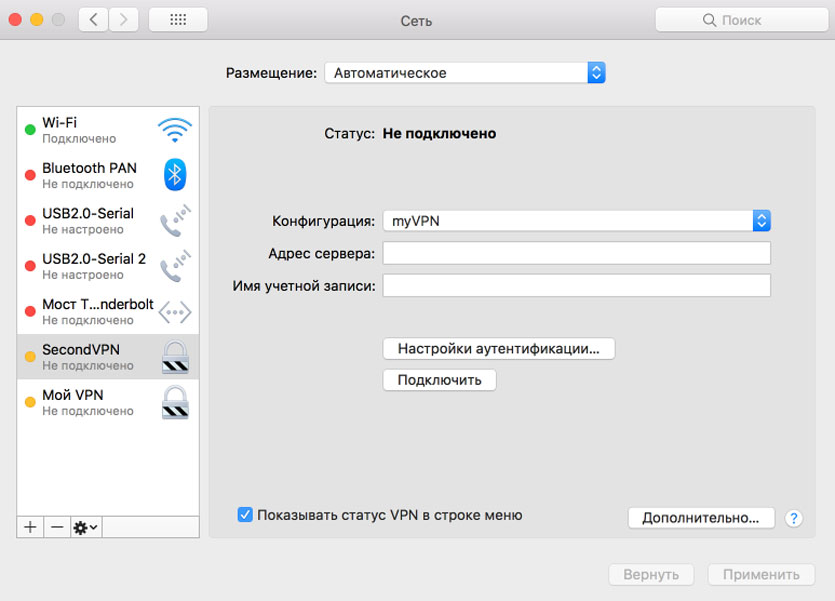Click the SecondVPN padlock icon
Viewport: 835px width, 601px height.
click(175, 357)
